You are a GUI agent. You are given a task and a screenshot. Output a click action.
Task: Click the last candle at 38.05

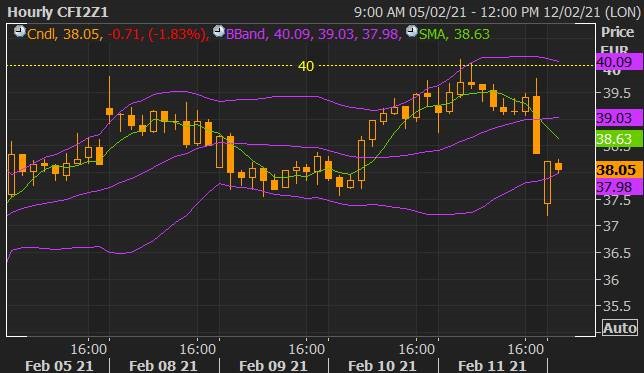click(x=559, y=166)
